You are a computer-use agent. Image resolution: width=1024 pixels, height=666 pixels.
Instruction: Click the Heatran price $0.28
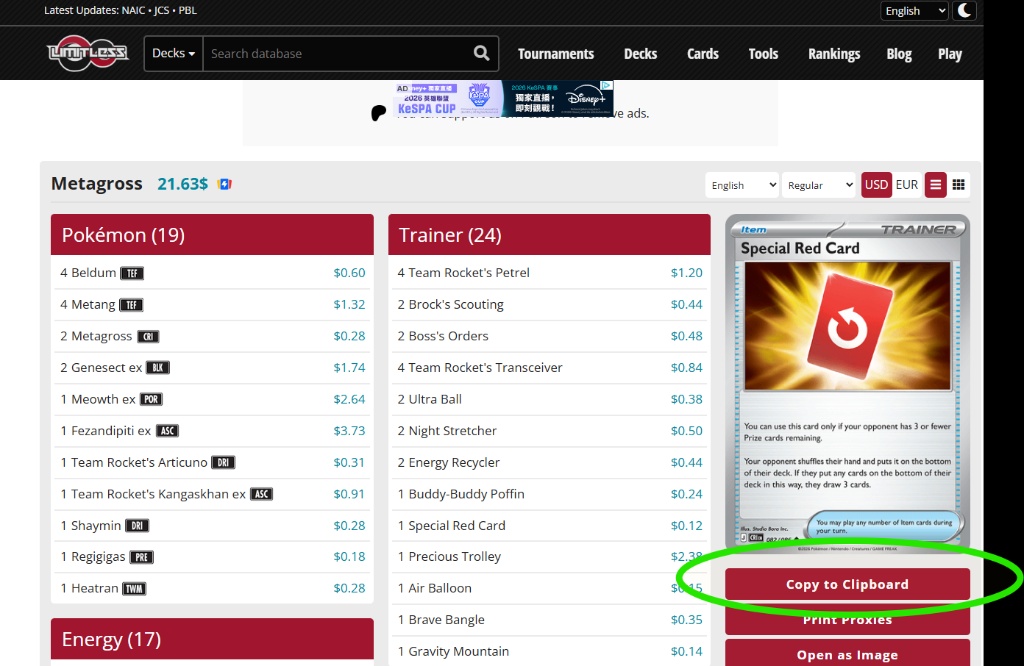(349, 588)
